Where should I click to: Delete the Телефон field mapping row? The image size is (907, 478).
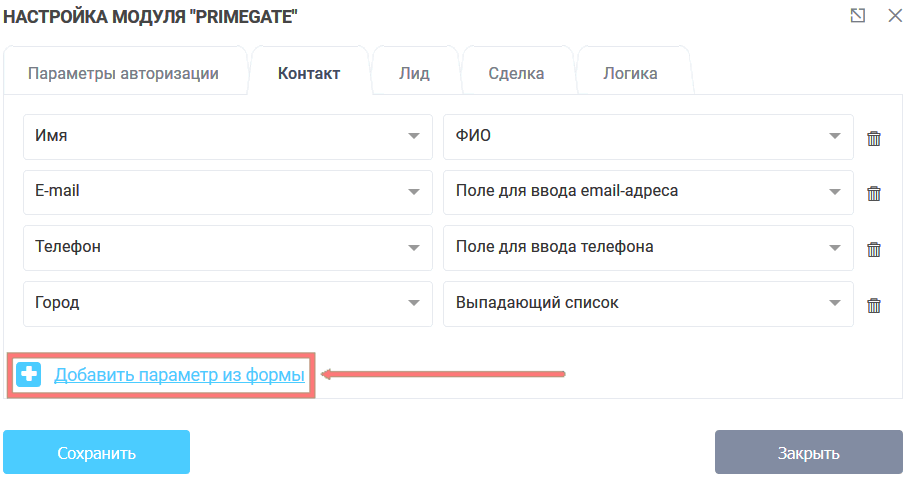pyautogui.click(x=873, y=249)
